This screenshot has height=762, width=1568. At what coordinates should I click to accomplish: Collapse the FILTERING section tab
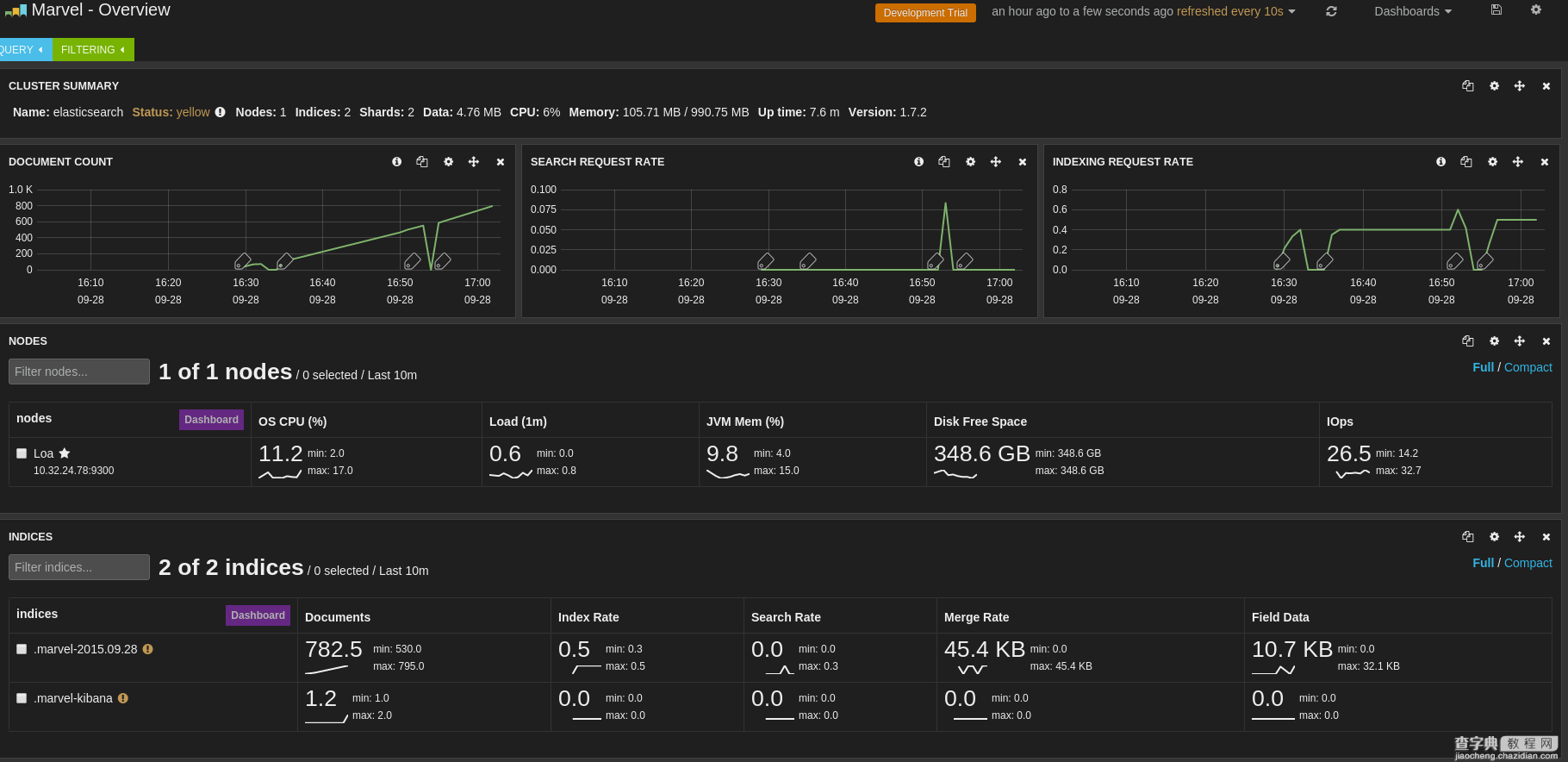tap(93, 50)
